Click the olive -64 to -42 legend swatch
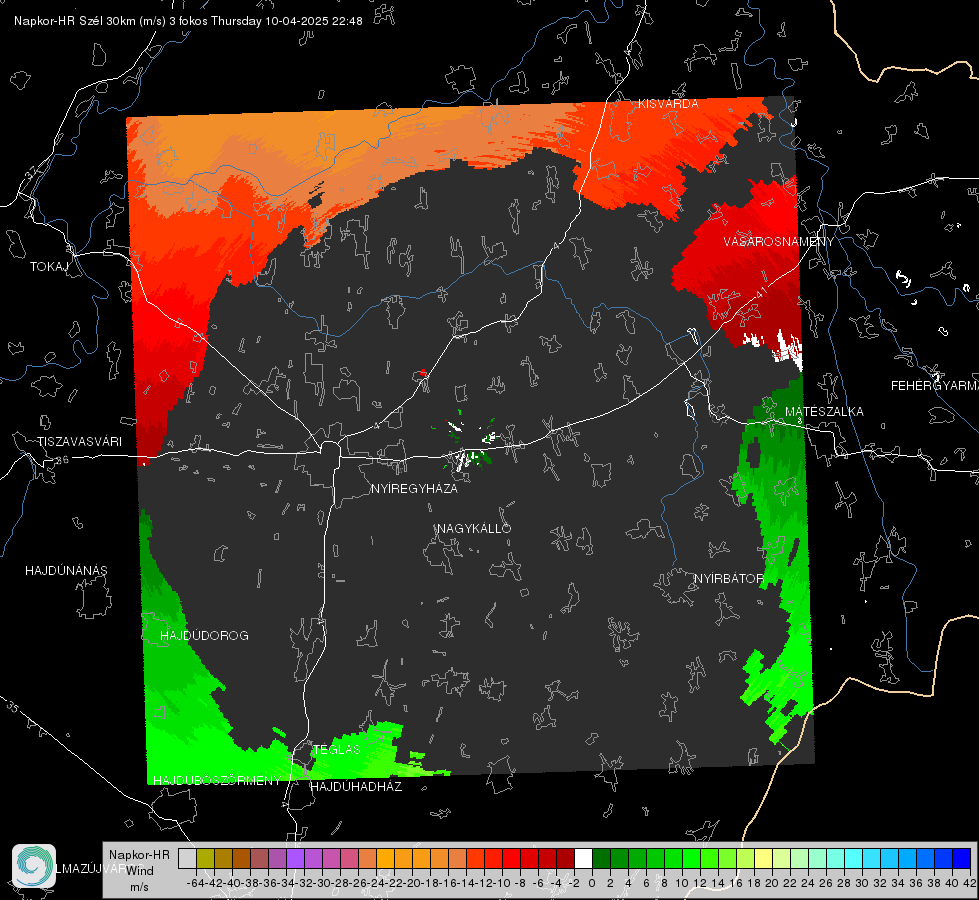This screenshot has height=900, width=979. pyautogui.click(x=205, y=858)
